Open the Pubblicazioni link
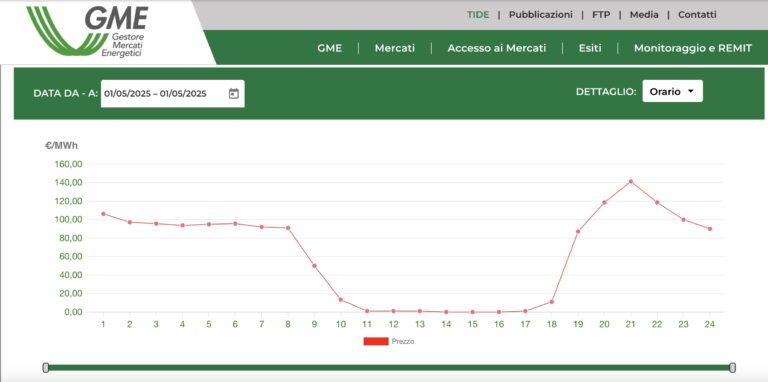Image resolution: width=768 pixels, height=382 pixels. pyautogui.click(x=540, y=15)
